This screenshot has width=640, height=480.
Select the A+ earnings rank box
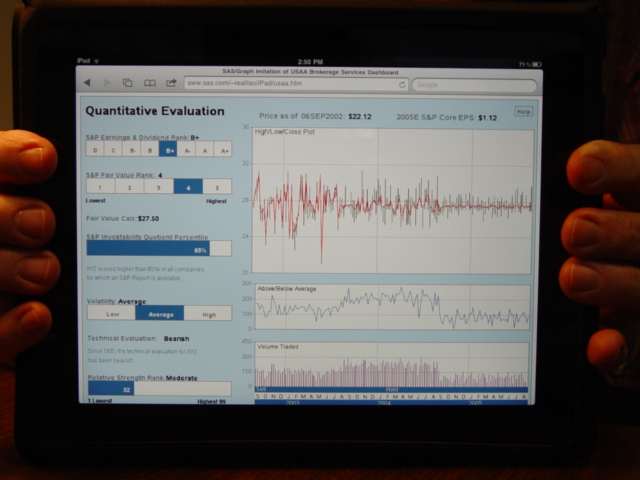coord(224,150)
